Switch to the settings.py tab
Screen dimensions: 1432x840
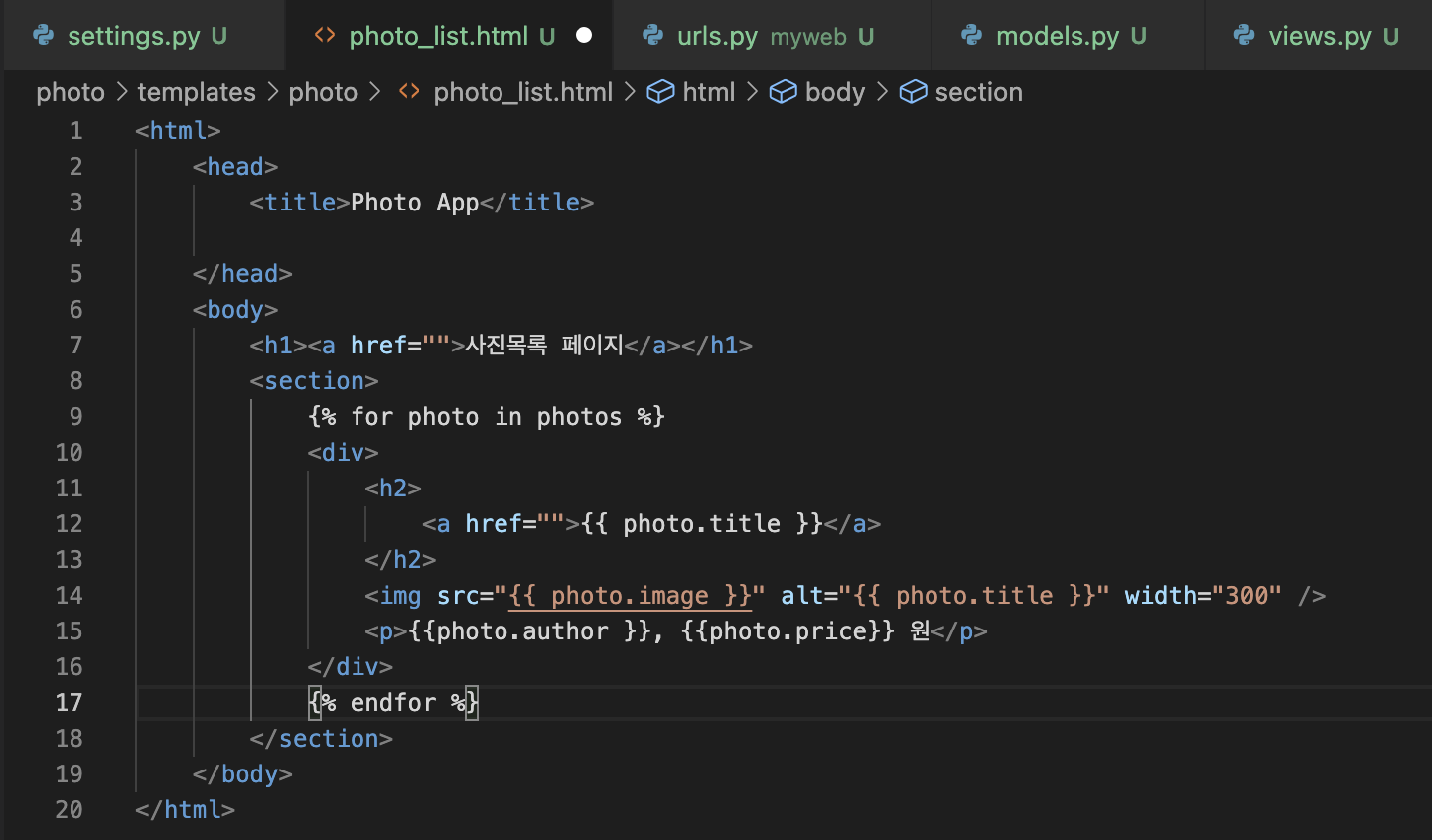[144, 36]
